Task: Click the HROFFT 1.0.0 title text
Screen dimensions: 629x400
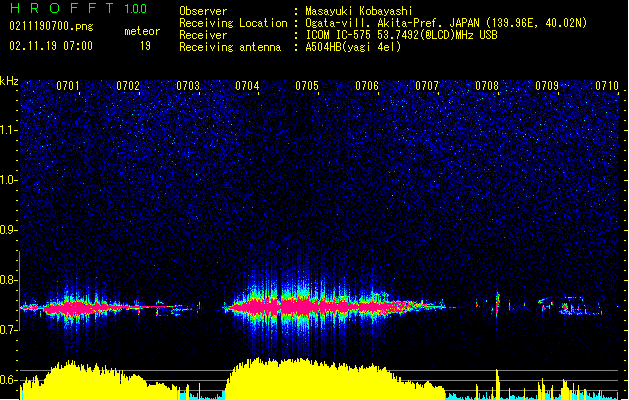Action: (78, 8)
